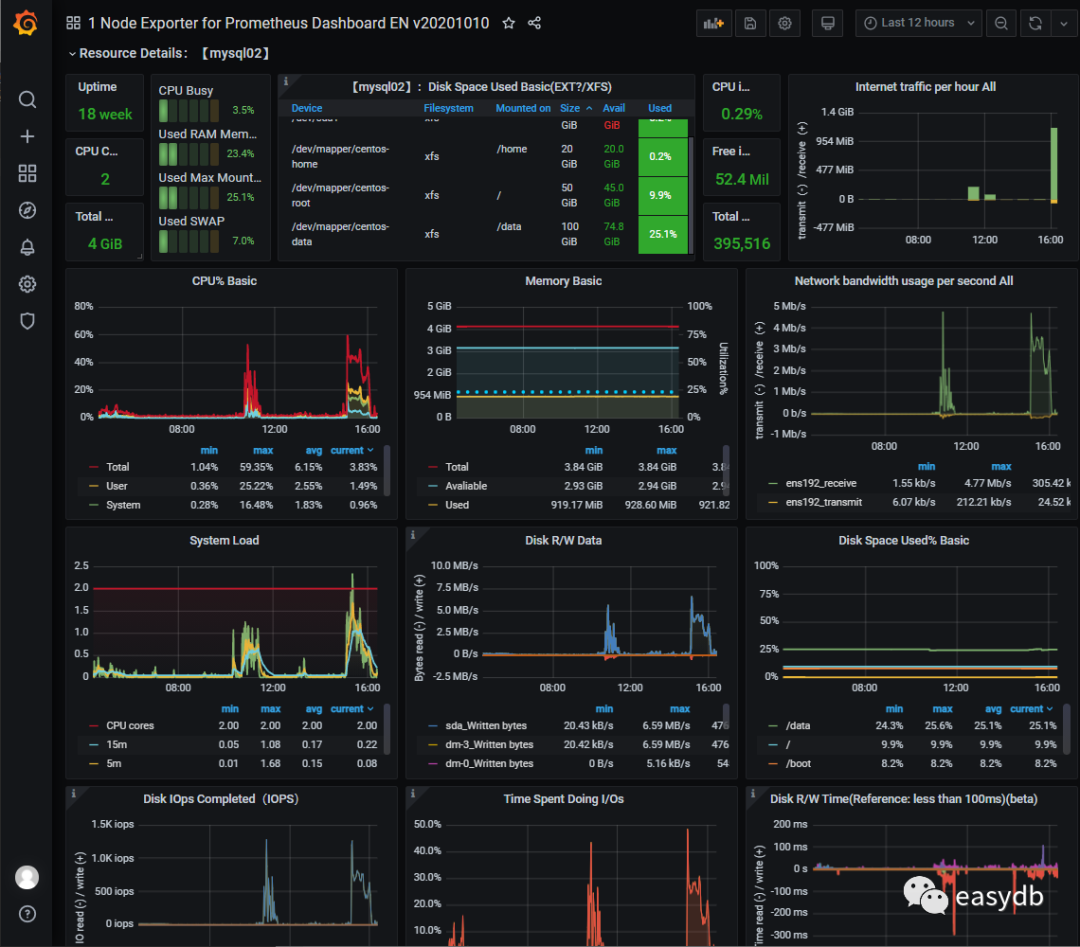Click the /data legend color swatch

tap(772, 726)
